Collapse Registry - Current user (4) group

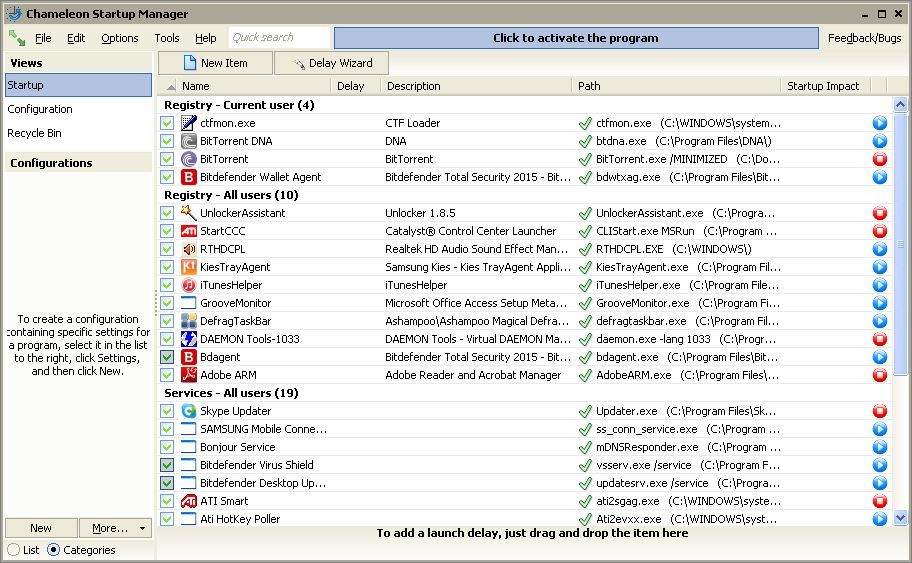click(239, 105)
